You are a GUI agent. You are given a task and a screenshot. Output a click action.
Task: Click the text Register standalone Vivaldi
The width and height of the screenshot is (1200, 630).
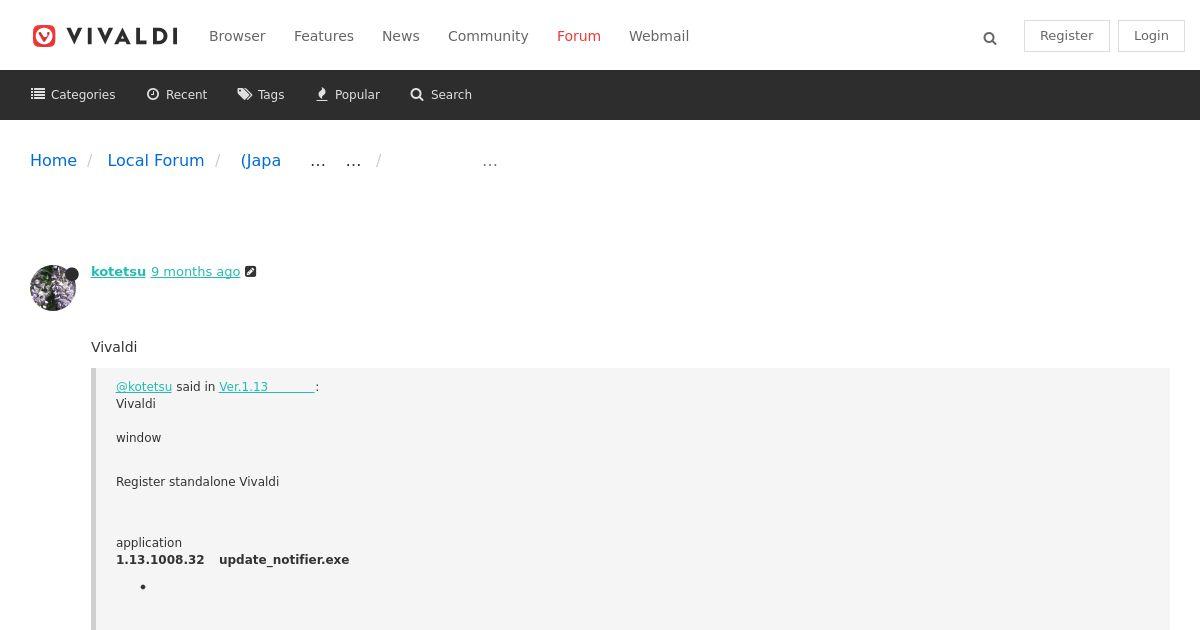[x=197, y=482]
